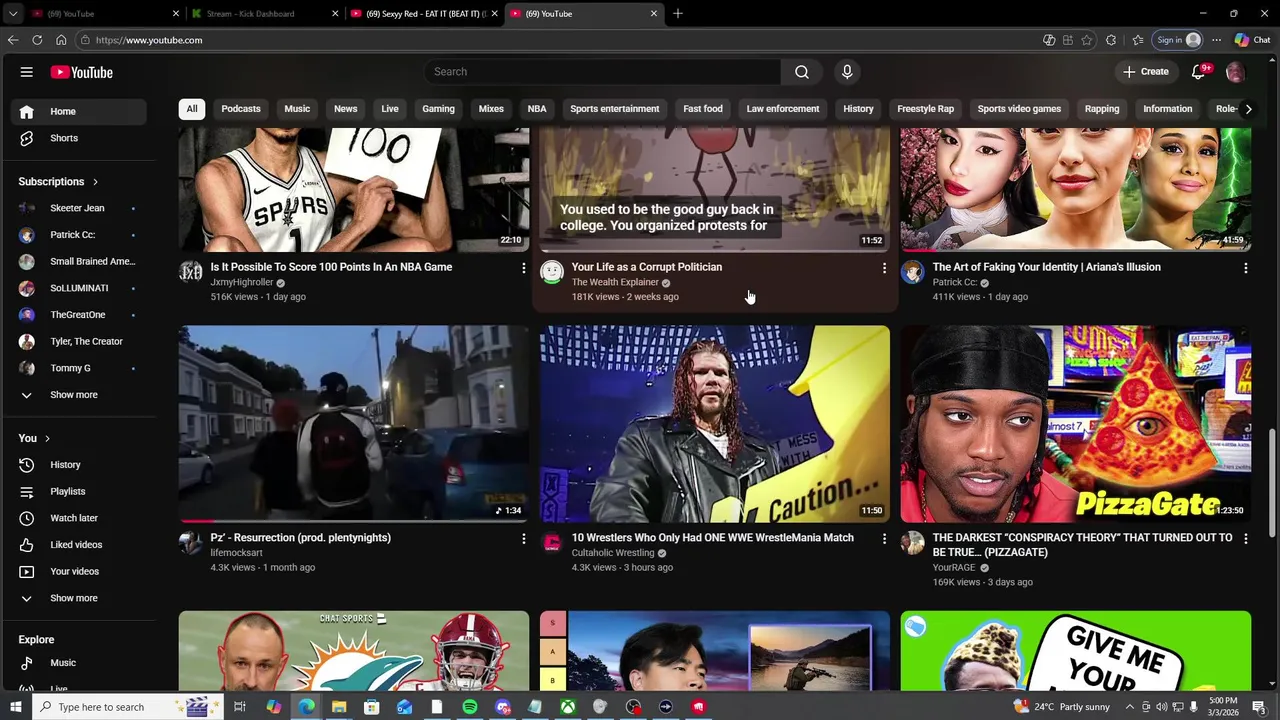Play the 10 Wrestlers WrestleMania thumbnail
The image size is (1280, 720).
click(x=714, y=424)
